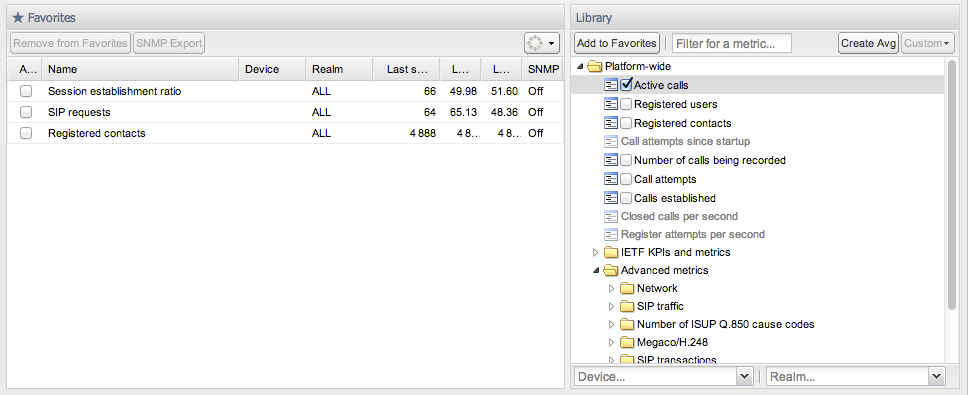Select the Closed calls per second label
Screen dimensions: 968x395
[x=679, y=216]
